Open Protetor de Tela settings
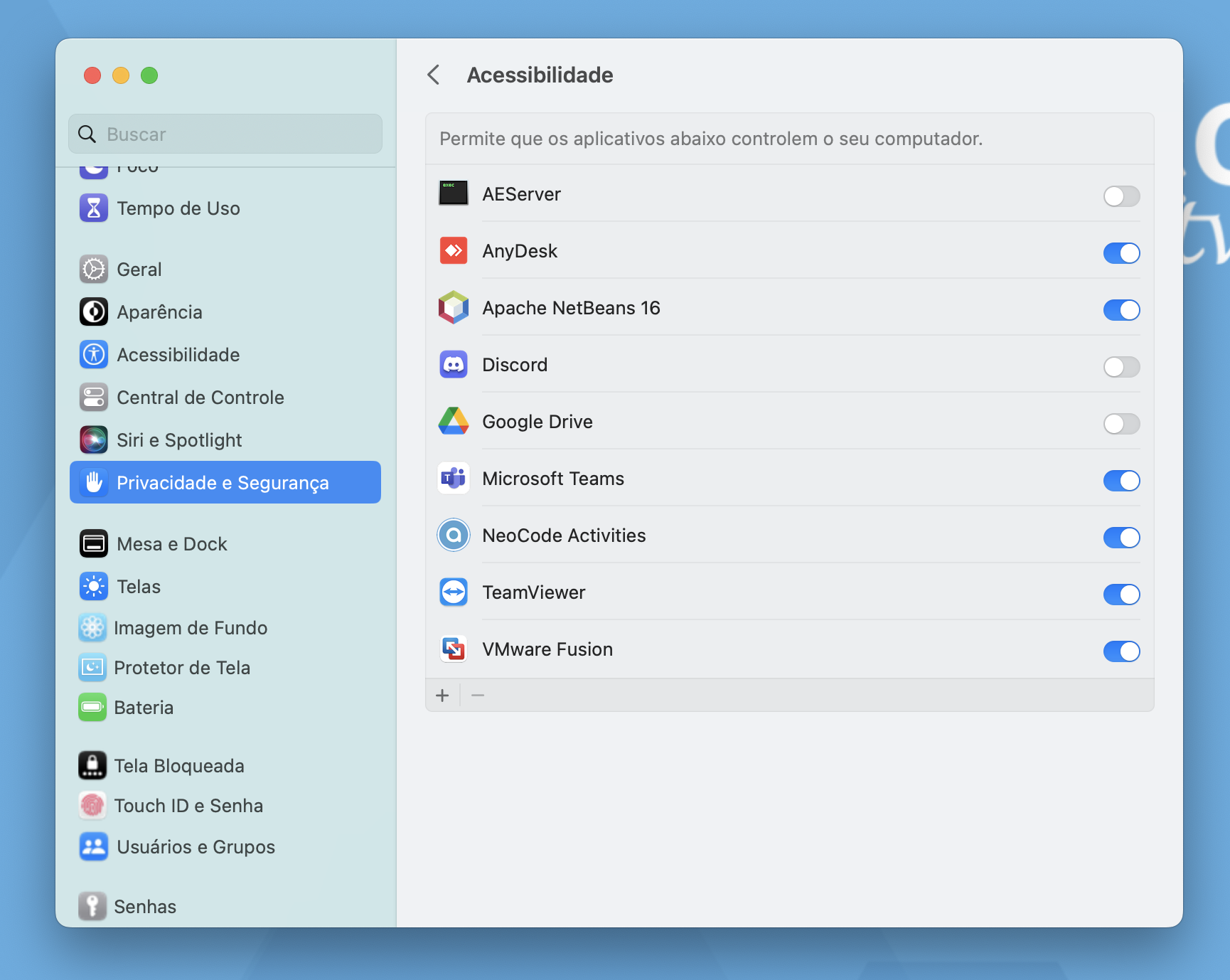 point(225,667)
